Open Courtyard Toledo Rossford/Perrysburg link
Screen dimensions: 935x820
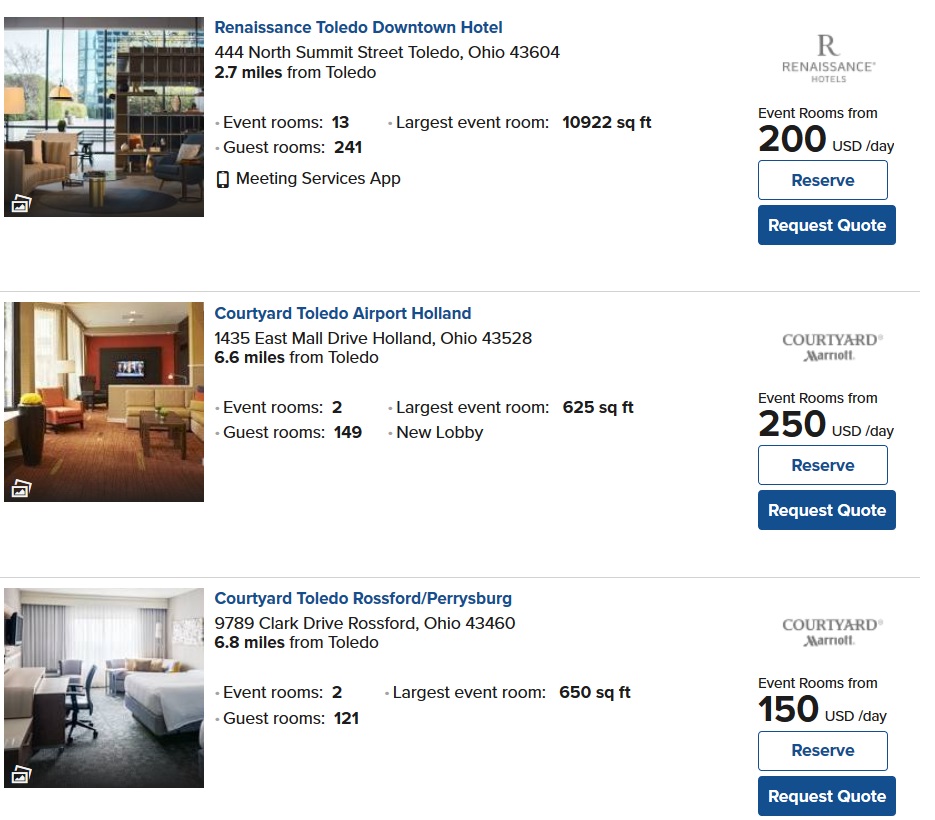point(363,598)
